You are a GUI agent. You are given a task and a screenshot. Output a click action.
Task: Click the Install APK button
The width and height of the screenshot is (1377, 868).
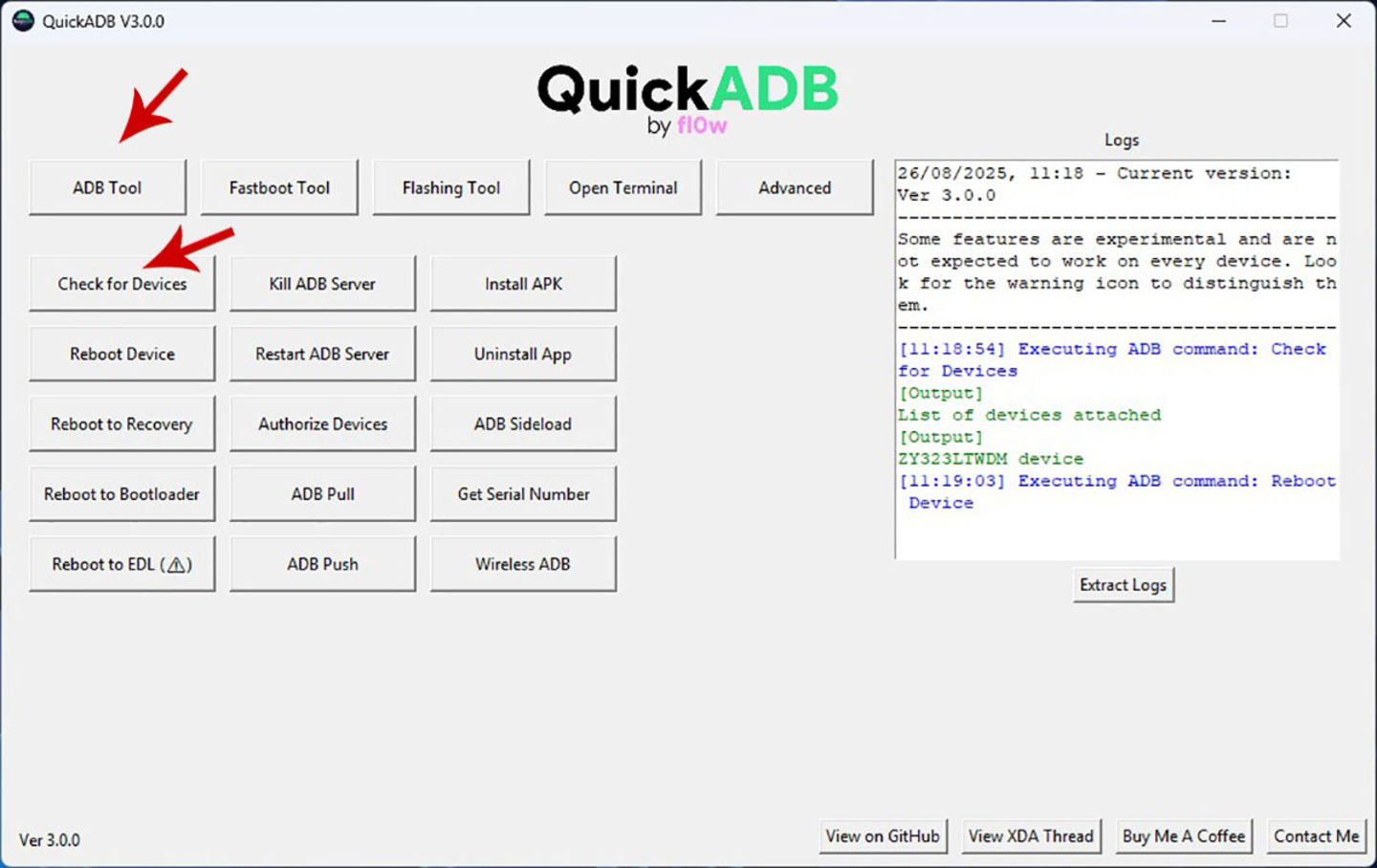coord(523,284)
